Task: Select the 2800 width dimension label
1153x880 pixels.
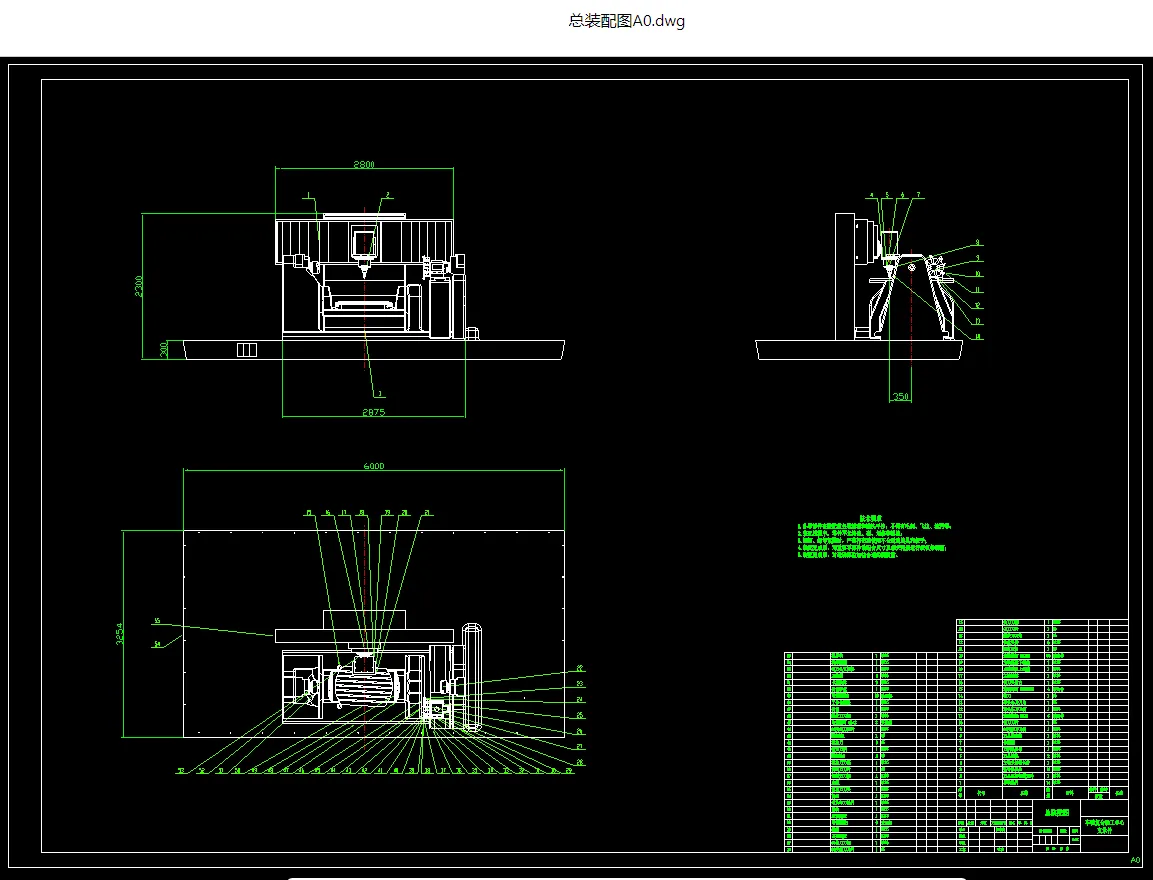Action: tap(364, 164)
